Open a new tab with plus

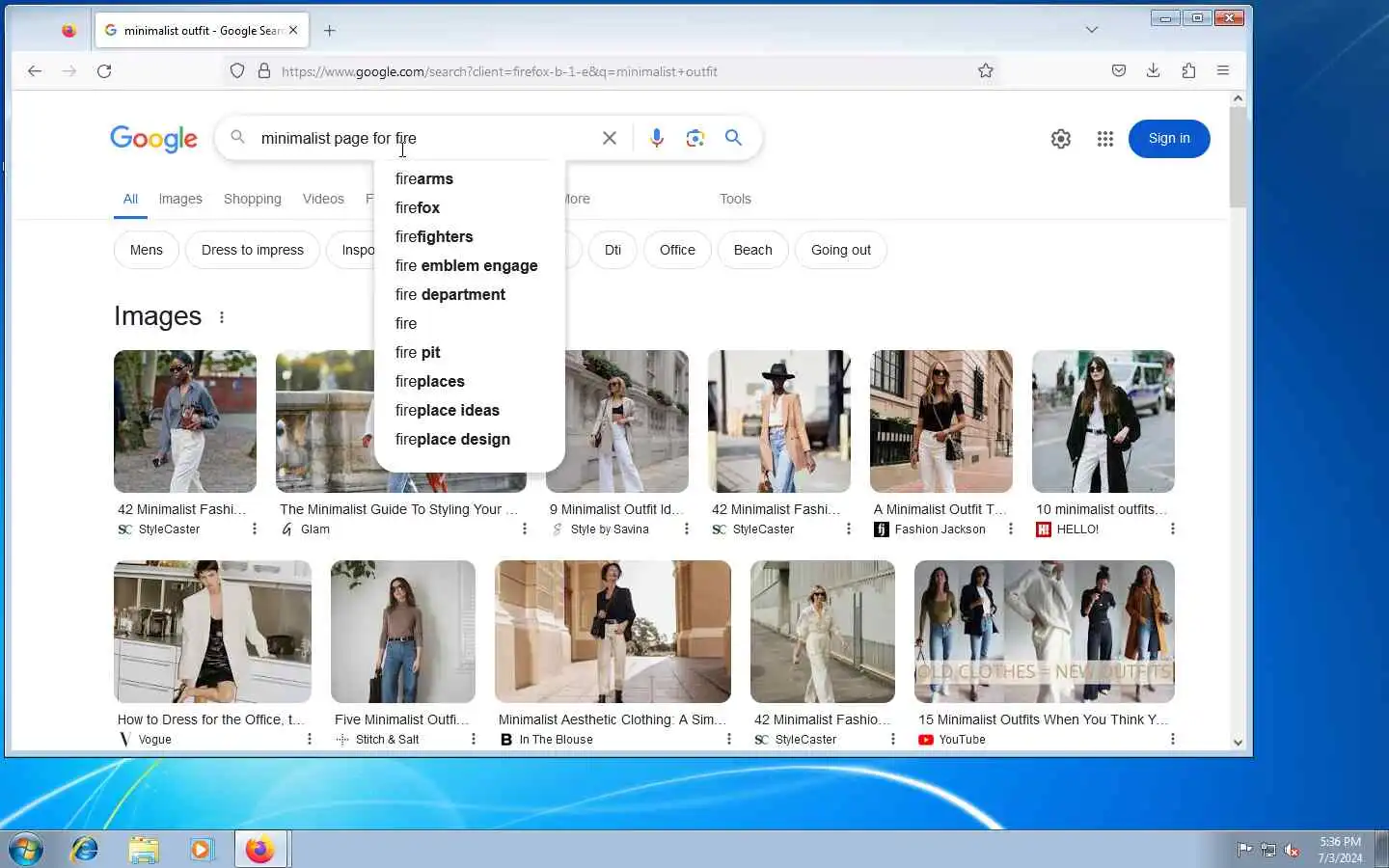tap(330, 30)
